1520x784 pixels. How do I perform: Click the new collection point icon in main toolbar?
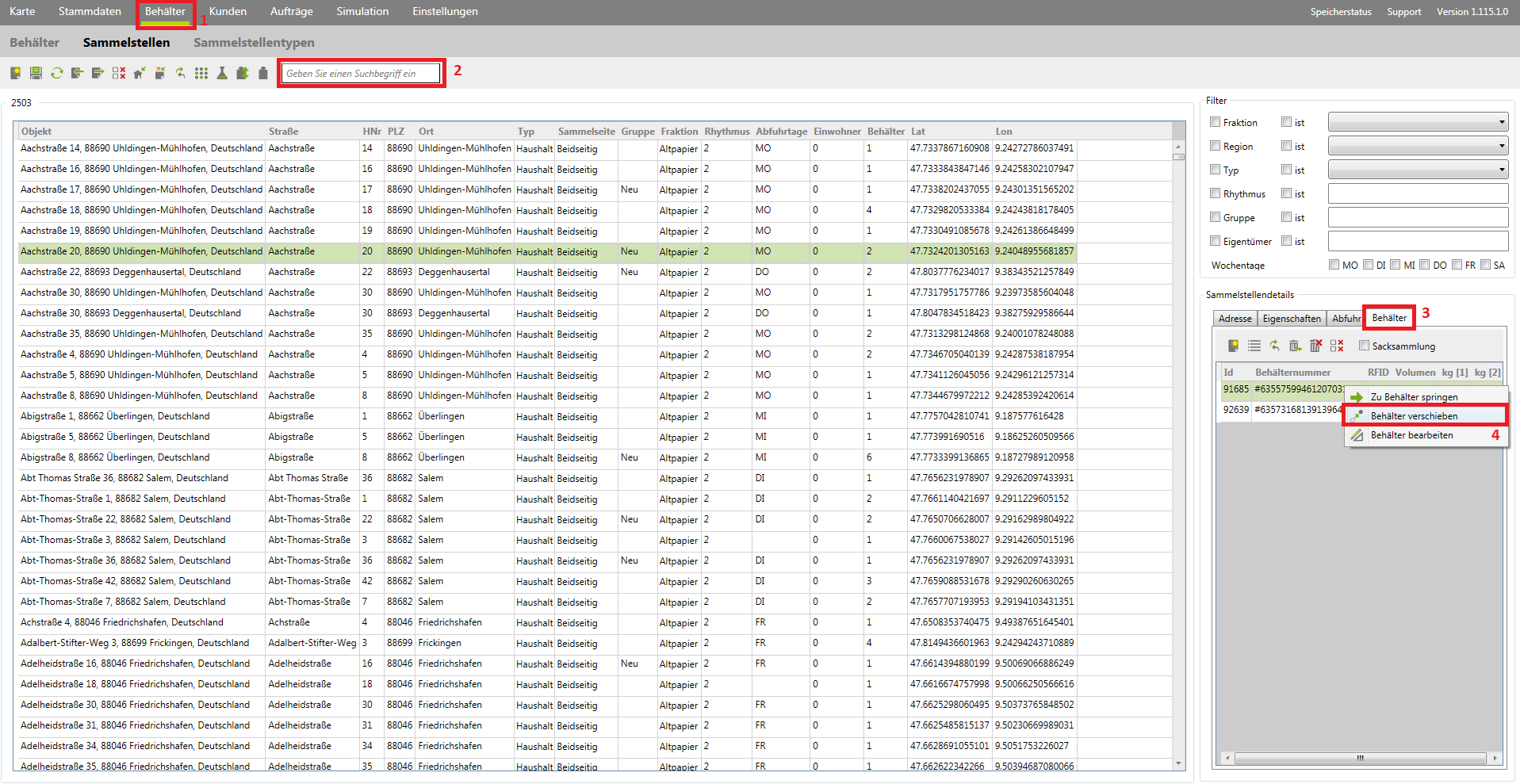(x=15, y=73)
